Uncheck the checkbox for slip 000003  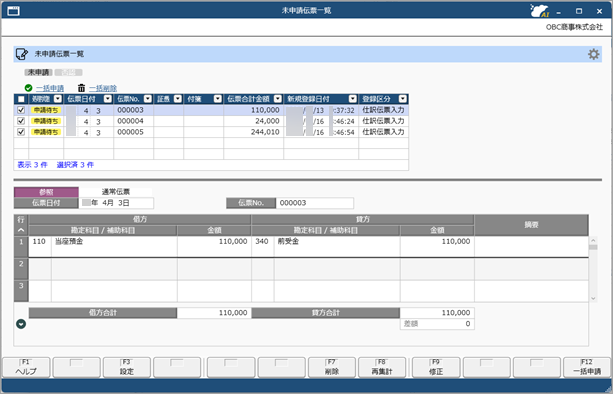(x=21, y=110)
